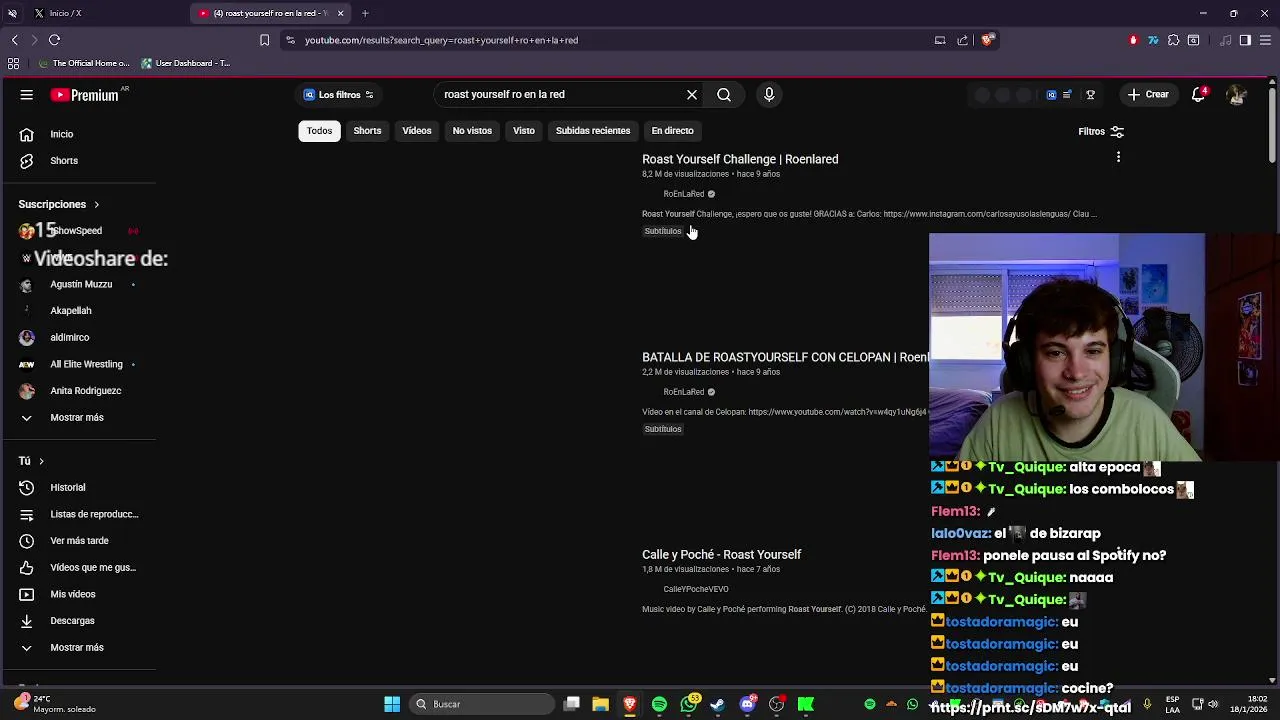The height and width of the screenshot is (720, 1280).
Task: Toggle the browser sidebar panel icon
Action: tap(1245, 40)
